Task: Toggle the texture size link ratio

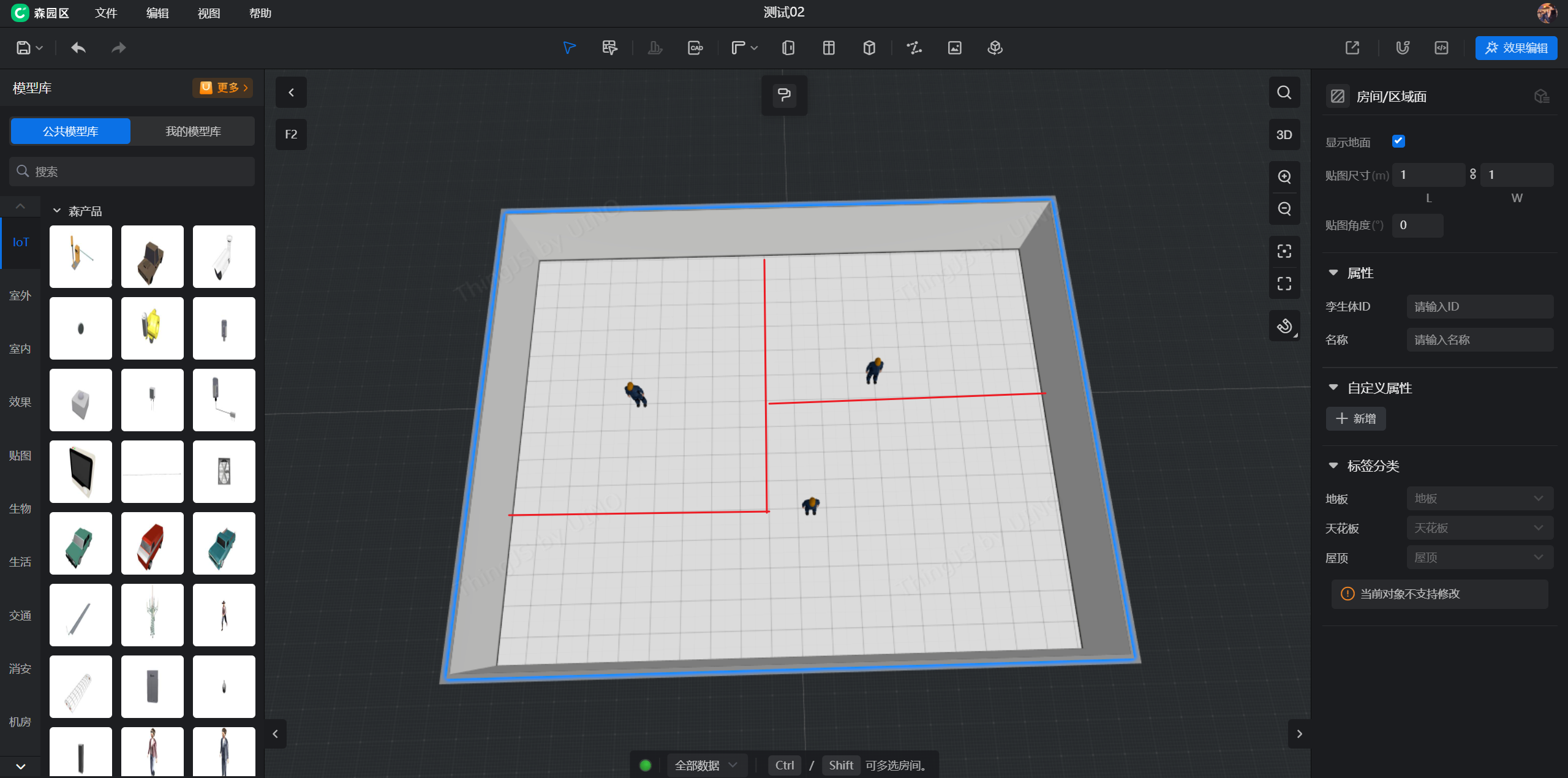Action: [1473, 175]
